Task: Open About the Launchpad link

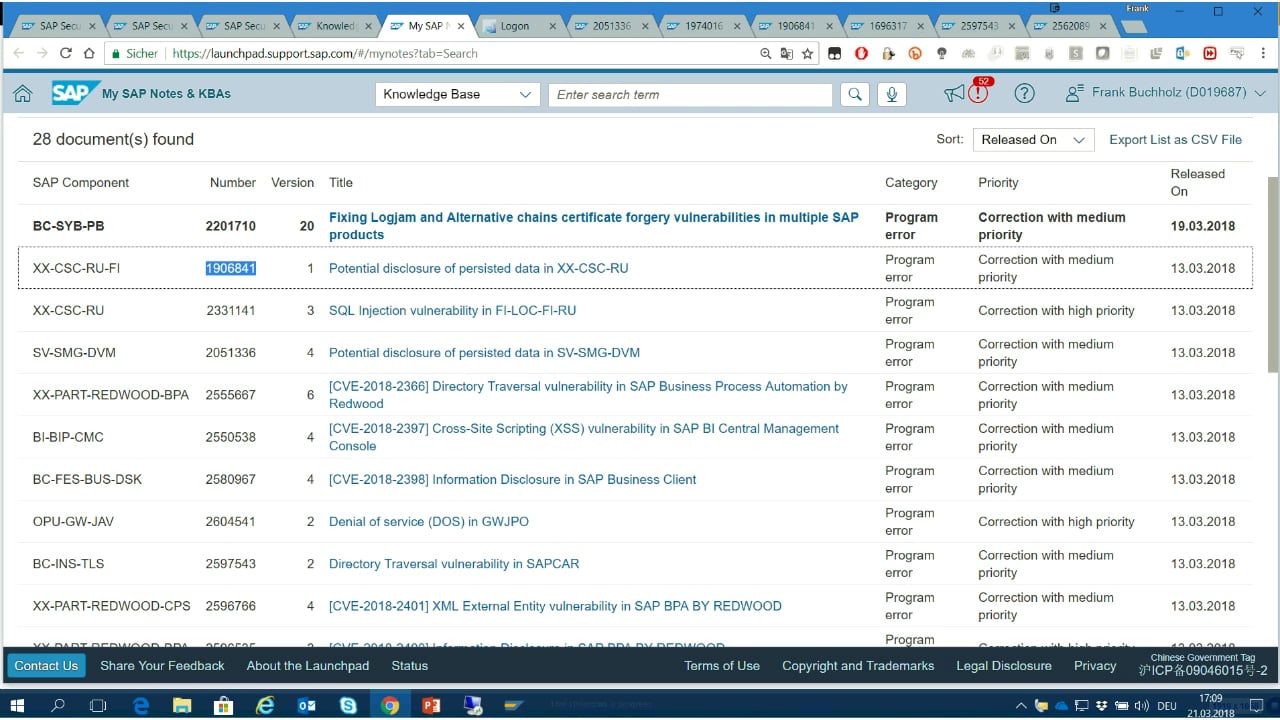Action: (308, 666)
